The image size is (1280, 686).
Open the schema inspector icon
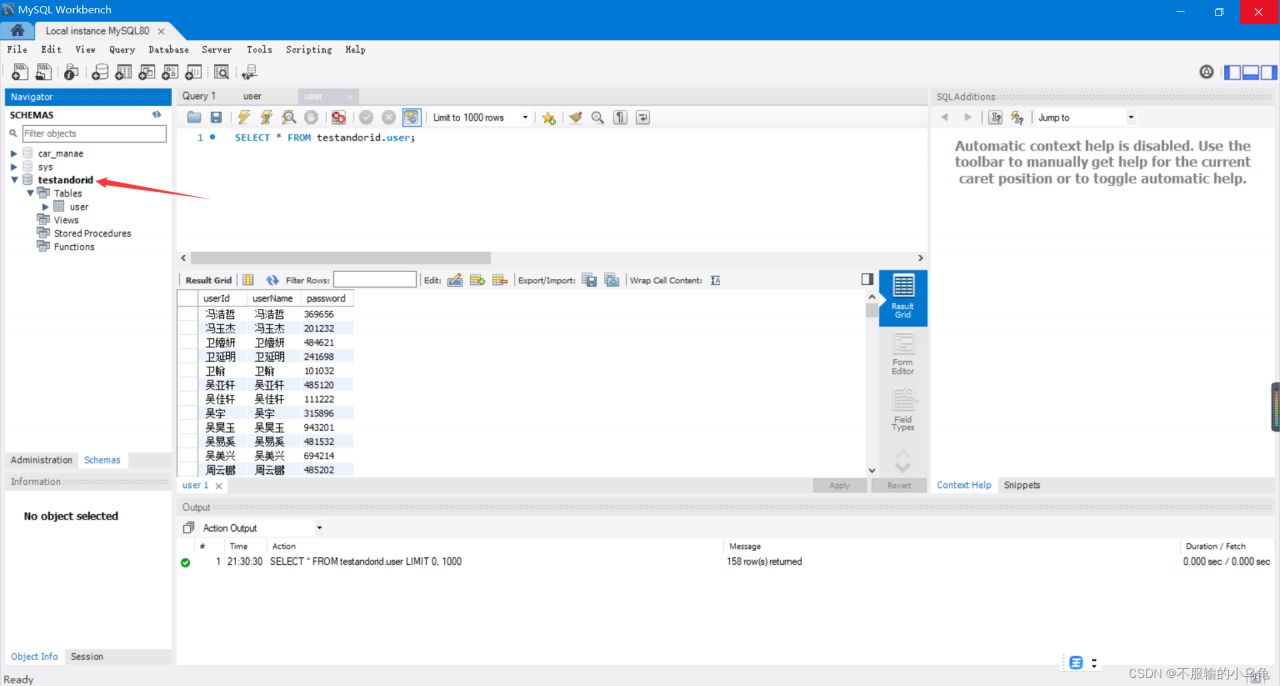(71, 72)
